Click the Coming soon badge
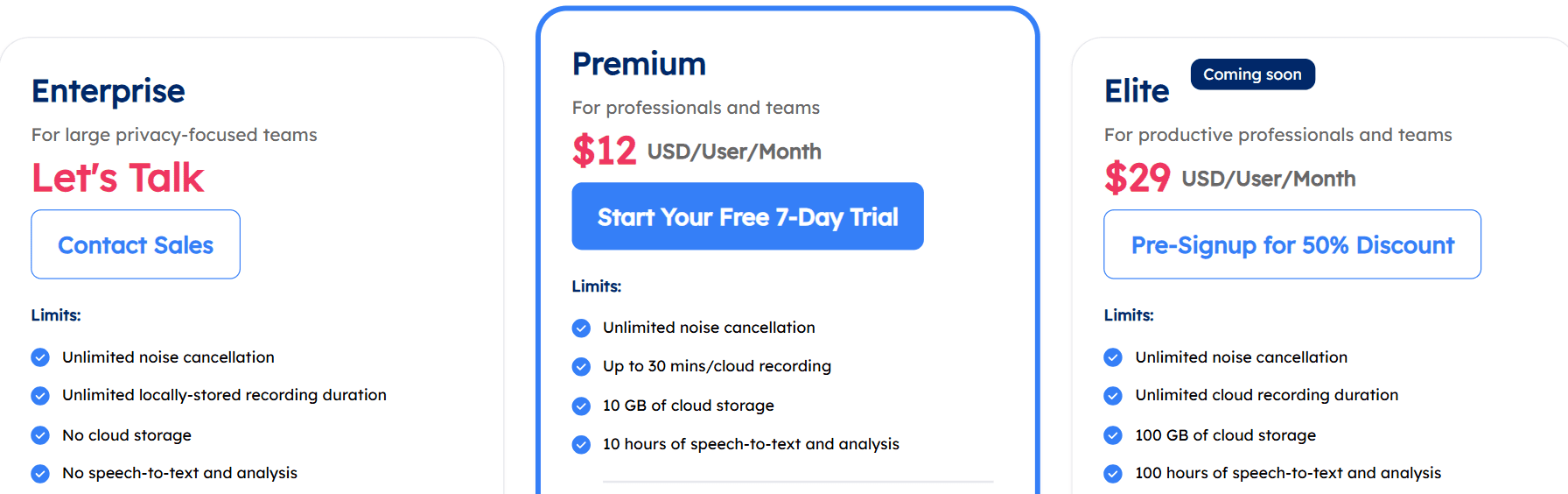 1252,74
